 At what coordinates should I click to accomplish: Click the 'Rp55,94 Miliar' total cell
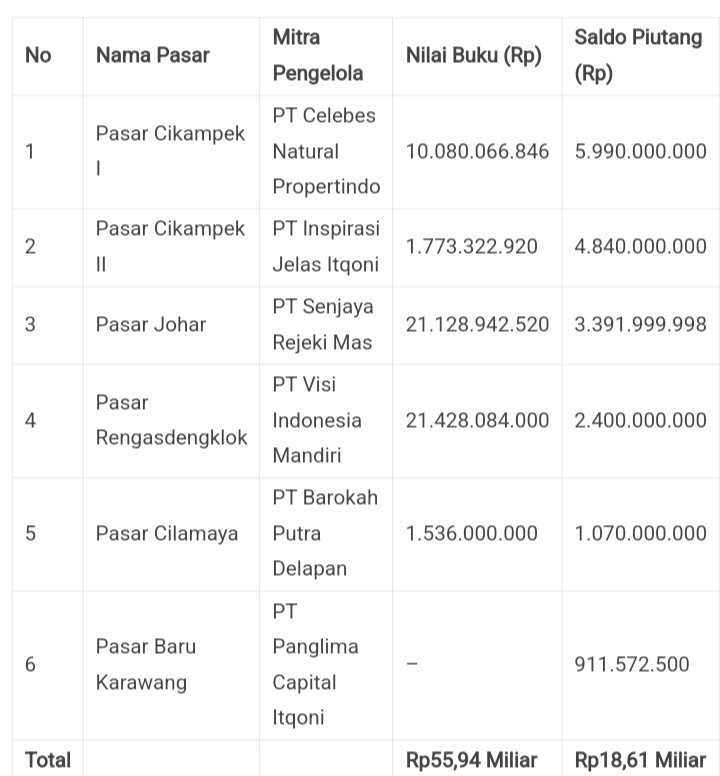(471, 760)
